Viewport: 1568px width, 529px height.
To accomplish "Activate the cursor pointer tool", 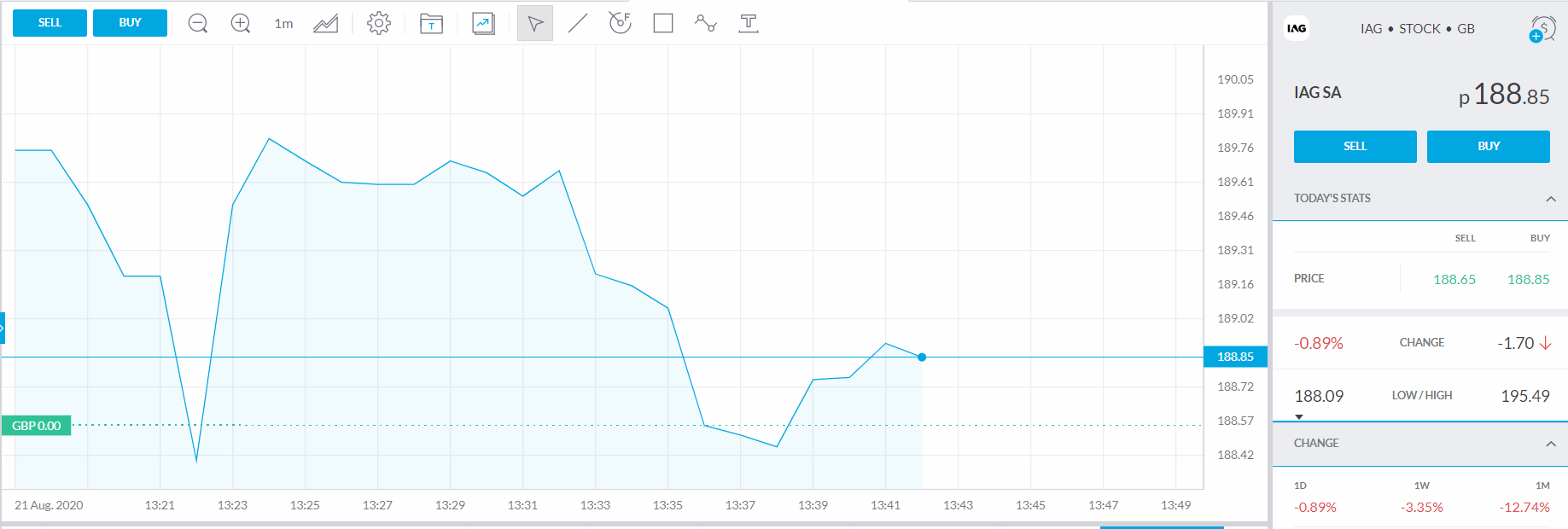I will pos(535,24).
